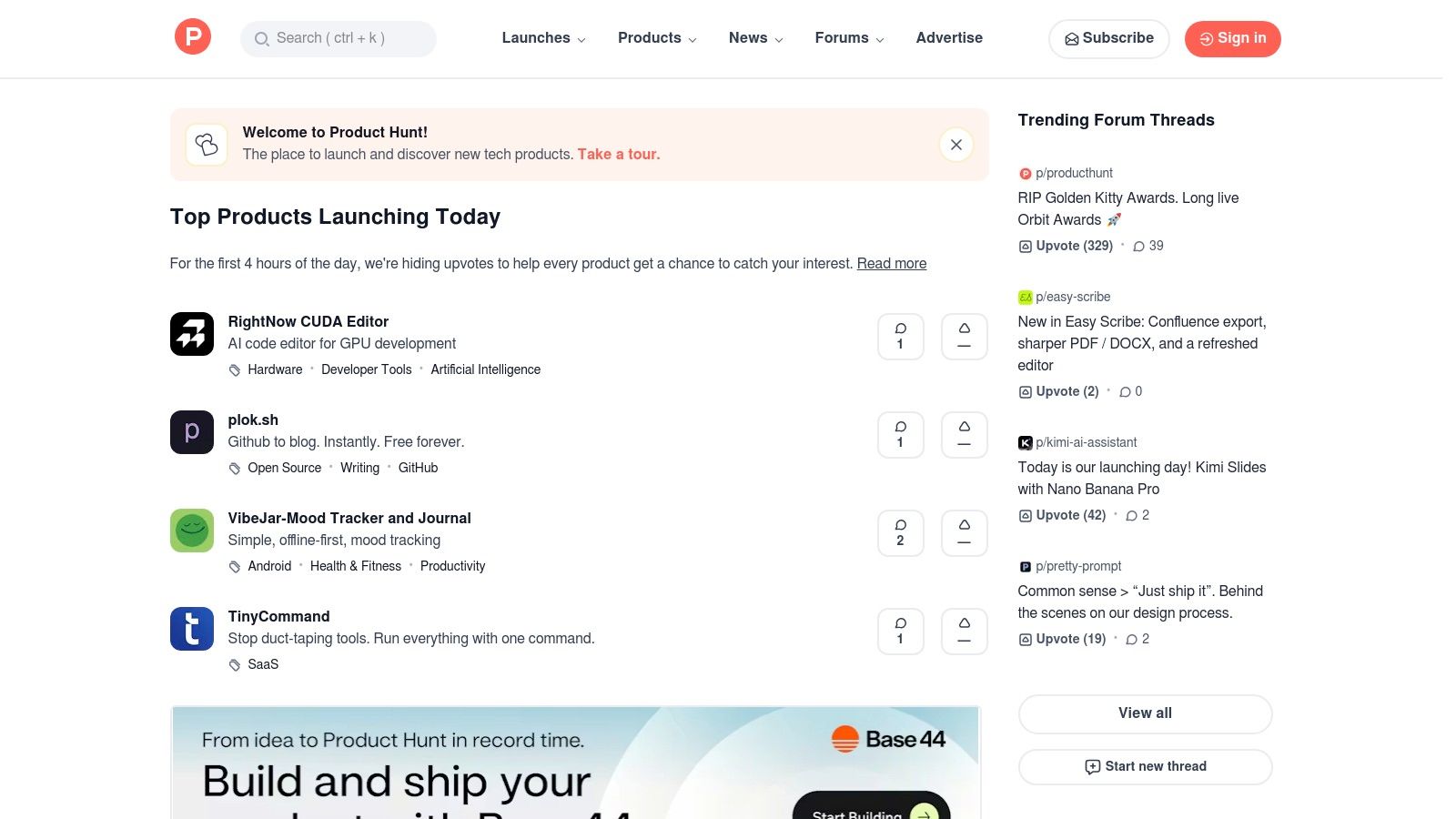Upvote VibeJar-Mood Tracker and Journal
This screenshot has width=1456, height=819.
point(964,532)
